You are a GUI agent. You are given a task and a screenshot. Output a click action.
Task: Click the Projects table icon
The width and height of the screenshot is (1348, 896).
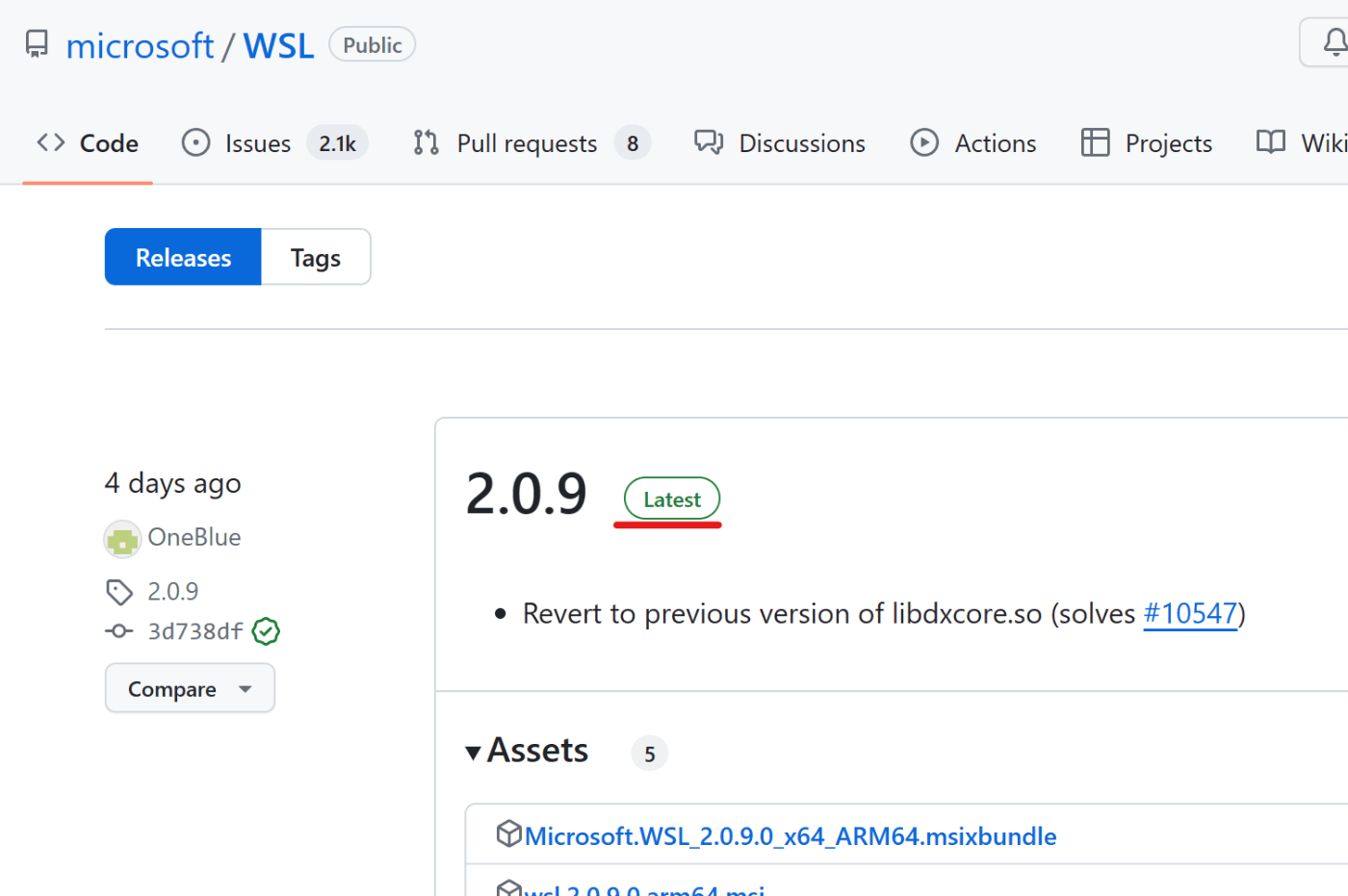[x=1096, y=142]
